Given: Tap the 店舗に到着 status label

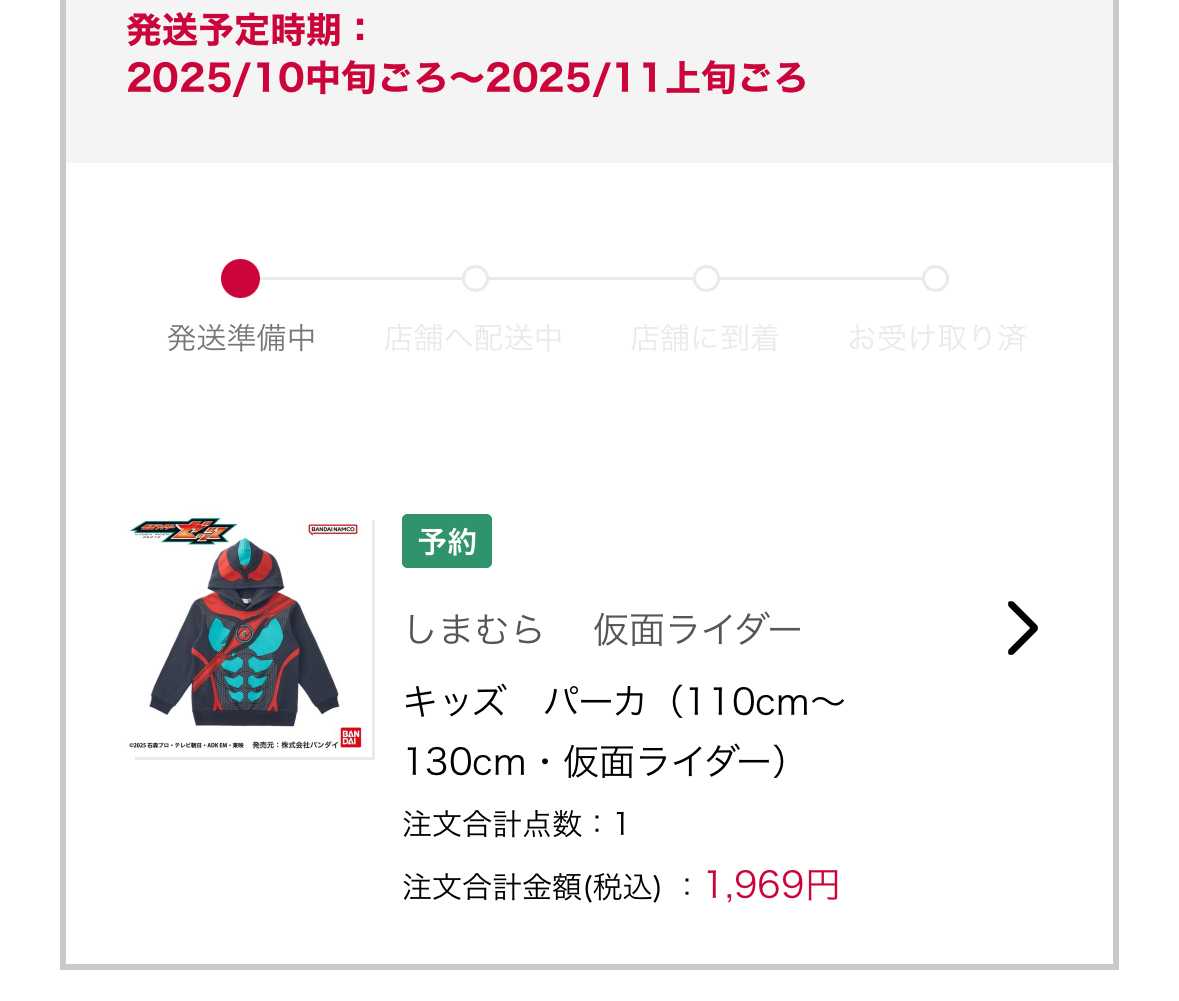Looking at the screenshot, I should [x=705, y=338].
